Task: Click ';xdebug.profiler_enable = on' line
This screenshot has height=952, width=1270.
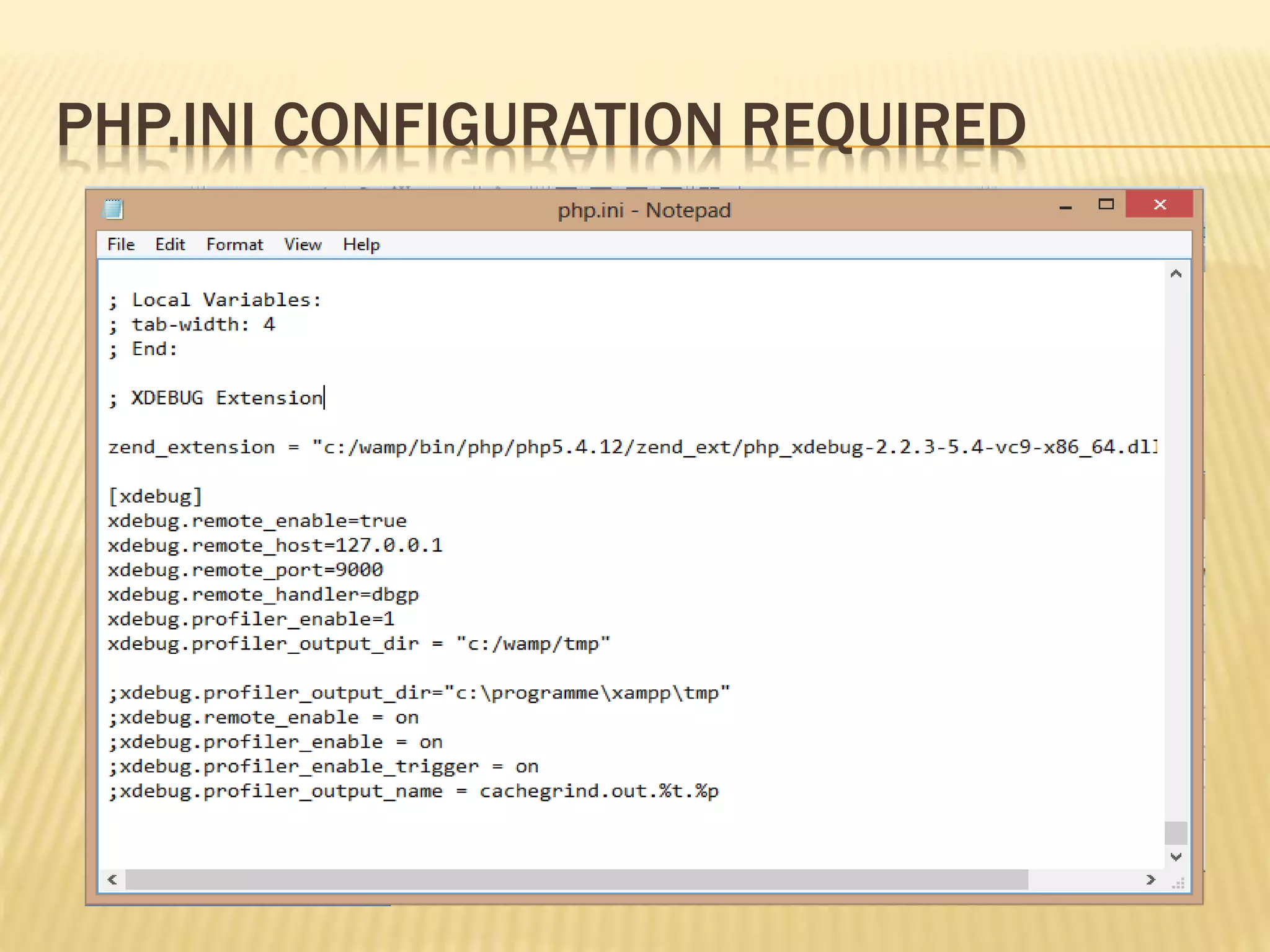Action: point(275,742)
